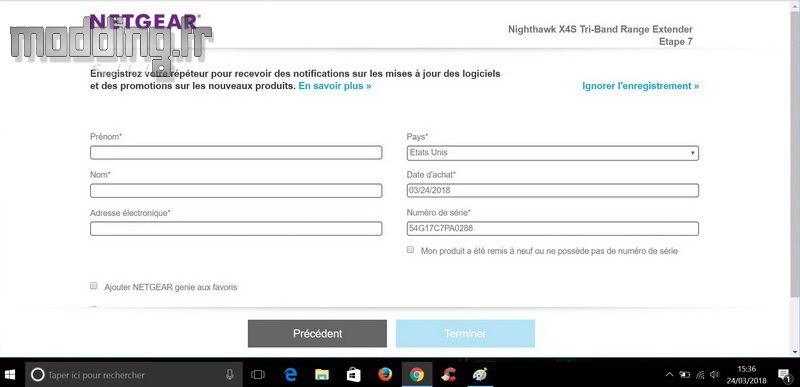Click the Nom input field

pyautogui.click(x=236, y=191)
